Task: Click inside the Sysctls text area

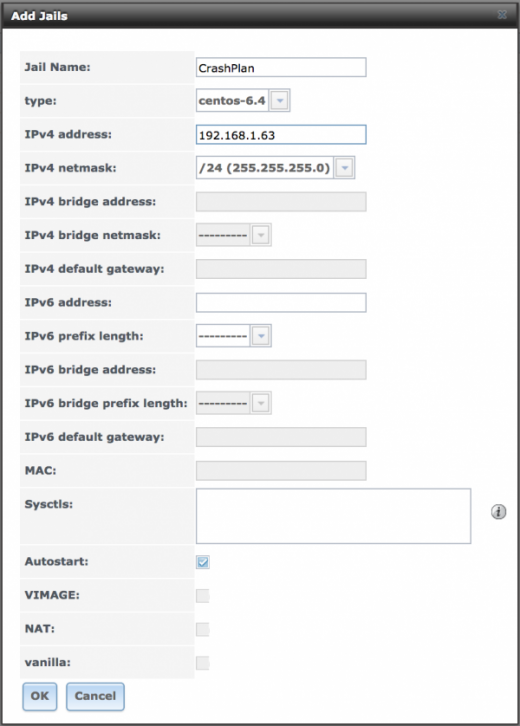Action: (x=333, y=516)
